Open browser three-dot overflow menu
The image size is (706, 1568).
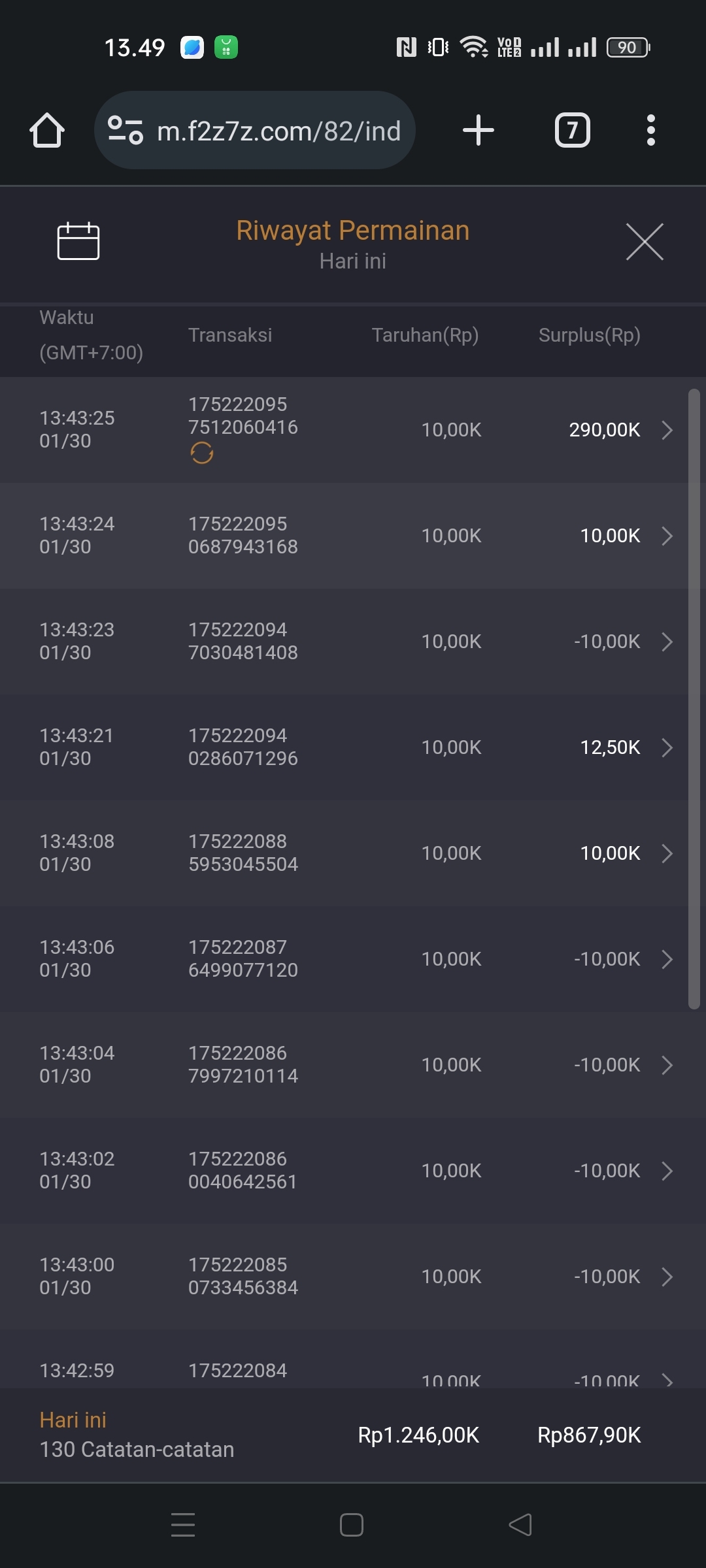click(650, 130)
